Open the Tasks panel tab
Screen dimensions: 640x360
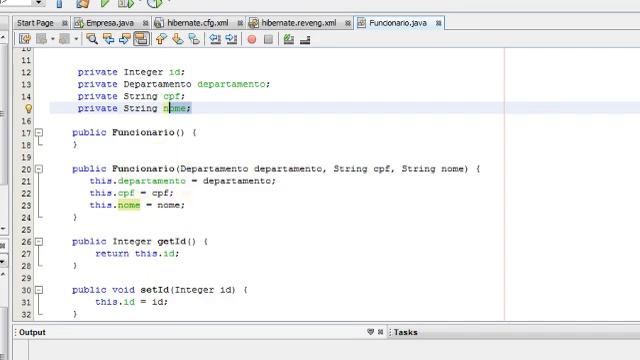405,332
